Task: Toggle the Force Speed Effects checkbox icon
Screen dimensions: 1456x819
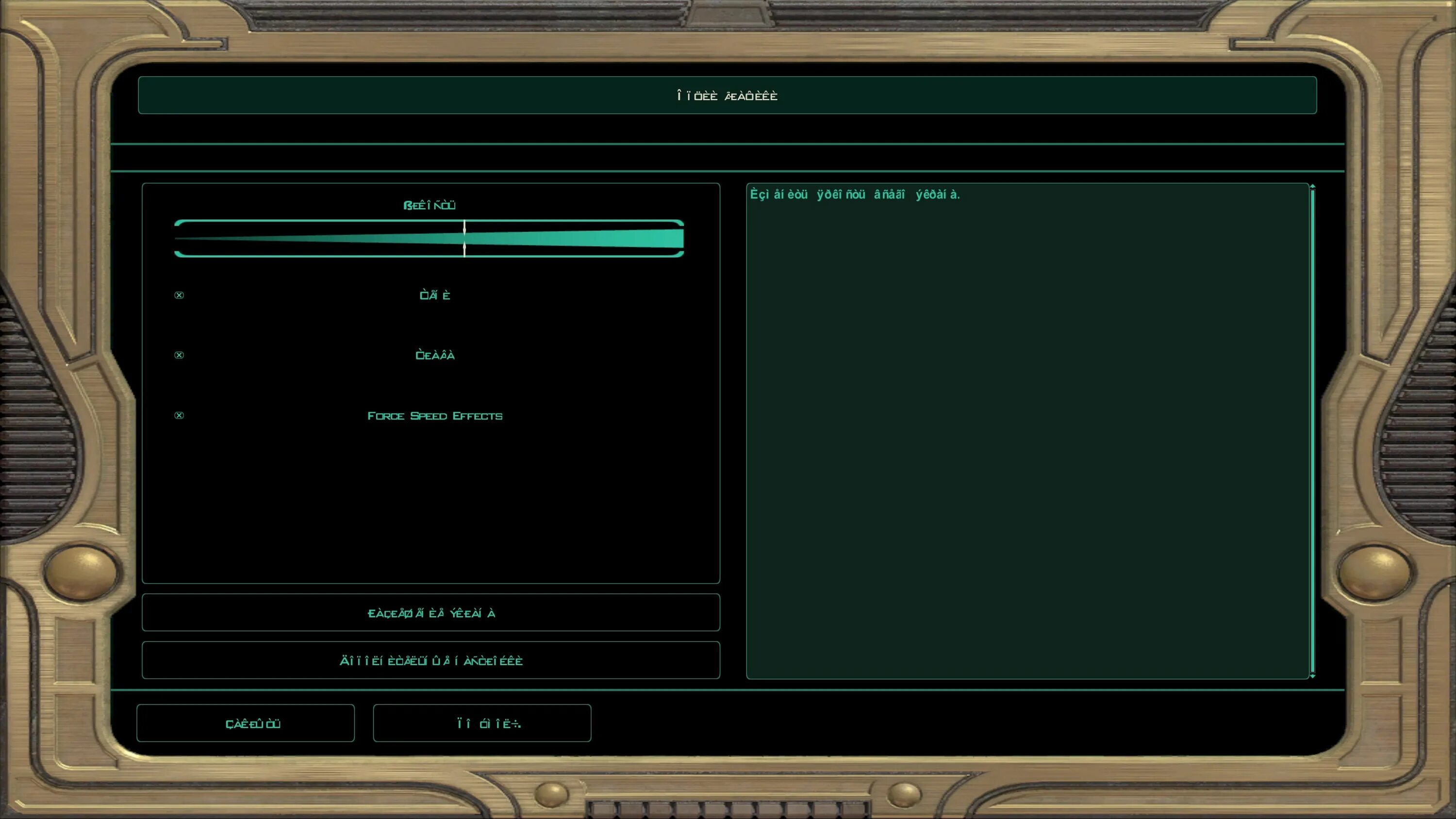Action: tap(179, 415)
